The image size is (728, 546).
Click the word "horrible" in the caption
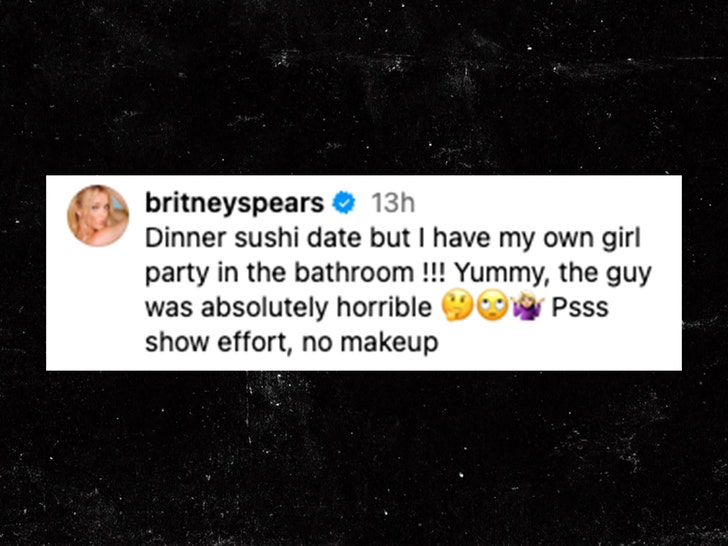(x=384, y=307)
